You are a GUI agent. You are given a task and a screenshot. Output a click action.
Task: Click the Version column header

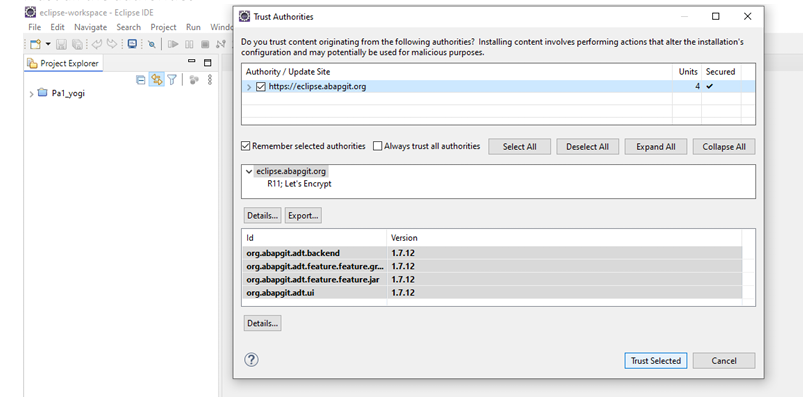click(564, 238)
